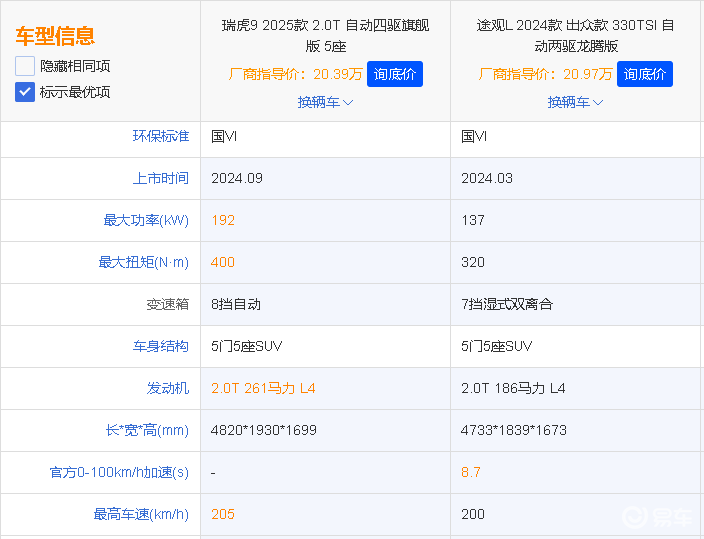The image size is (704, 539).
Task: Click 询底价 button for 瑞虎9
Action: (395, 74)
